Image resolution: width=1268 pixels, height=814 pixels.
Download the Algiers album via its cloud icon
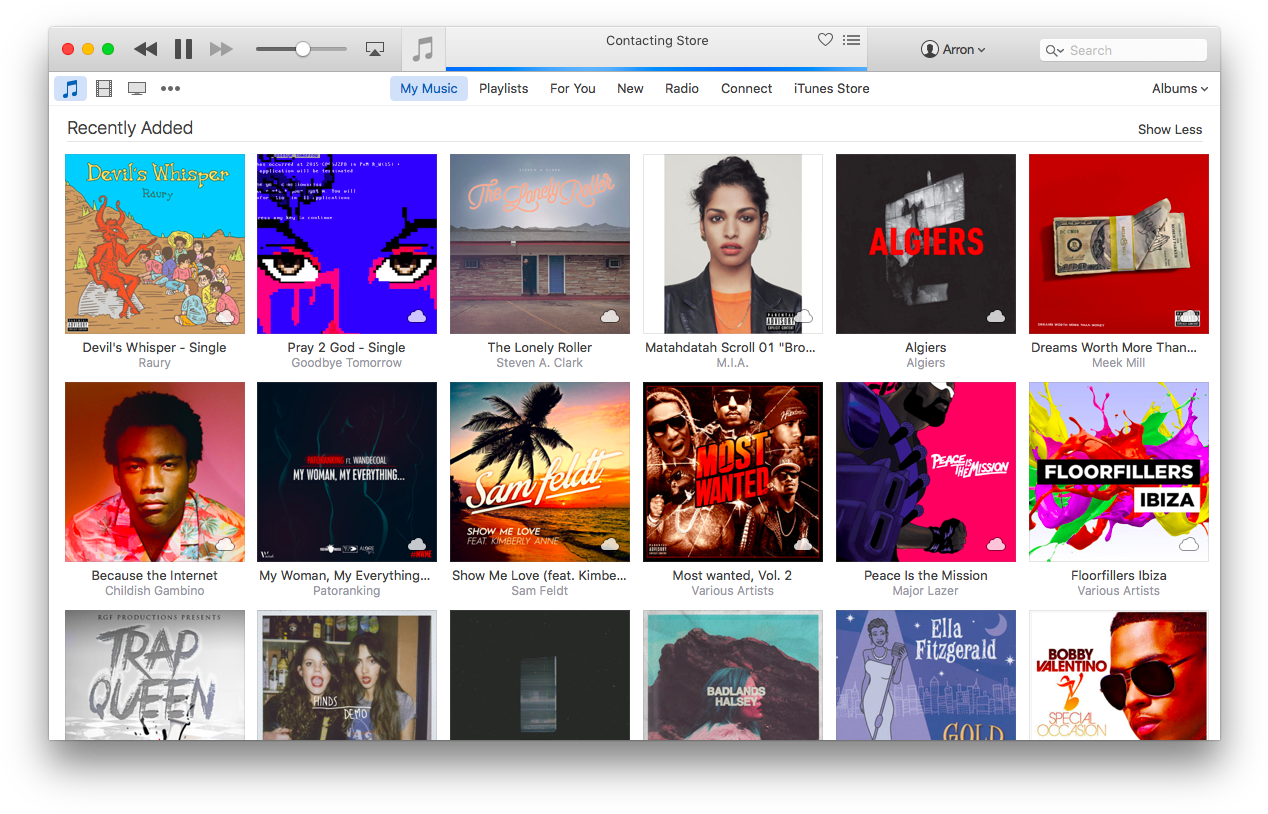996,315
